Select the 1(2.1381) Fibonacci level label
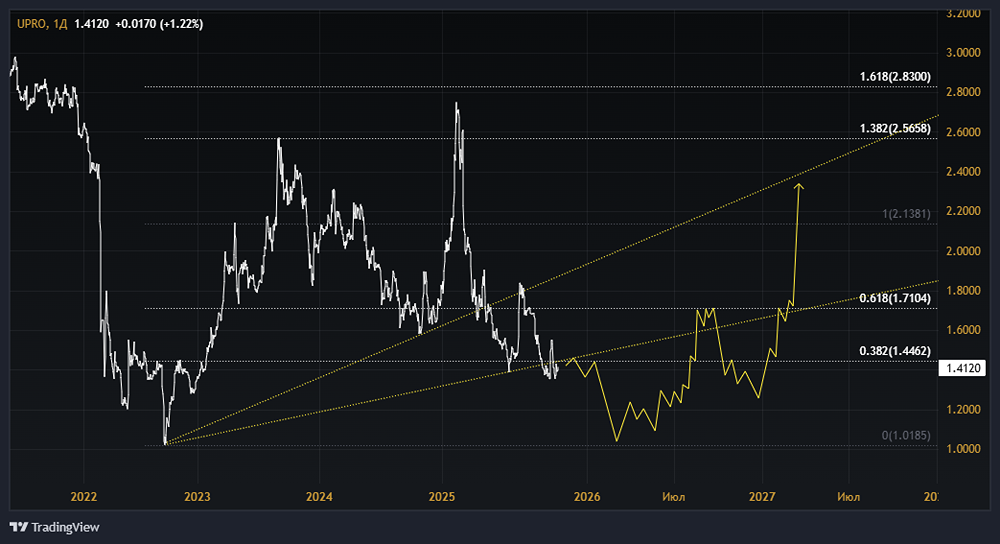 tap(906, 214)
